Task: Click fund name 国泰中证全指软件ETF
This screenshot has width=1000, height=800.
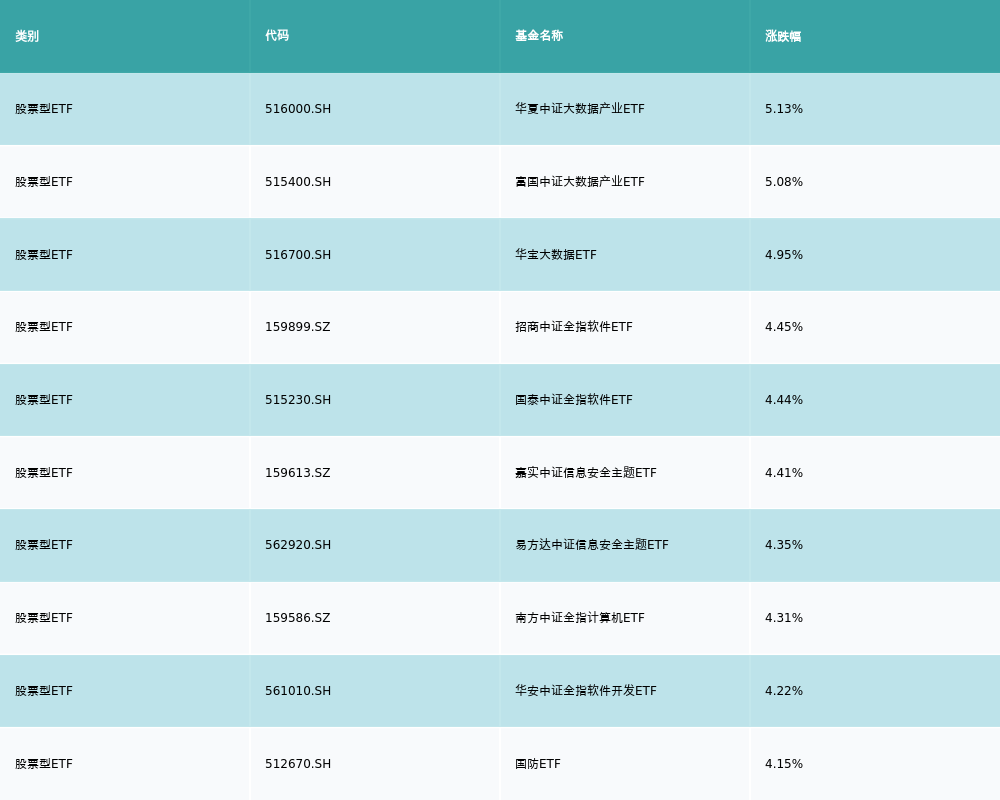Action: [x=573, y=400]
